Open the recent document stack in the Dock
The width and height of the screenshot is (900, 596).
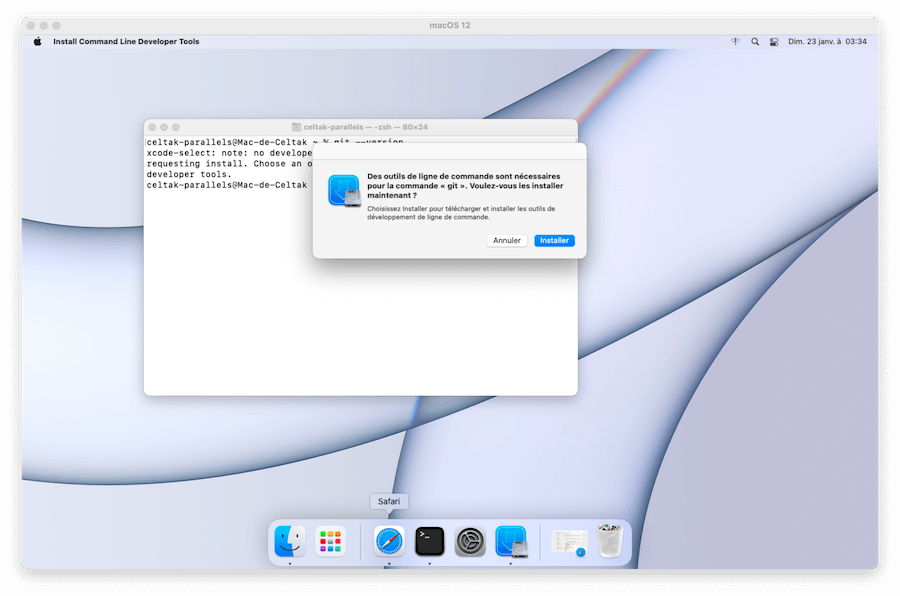coord(569,543)
